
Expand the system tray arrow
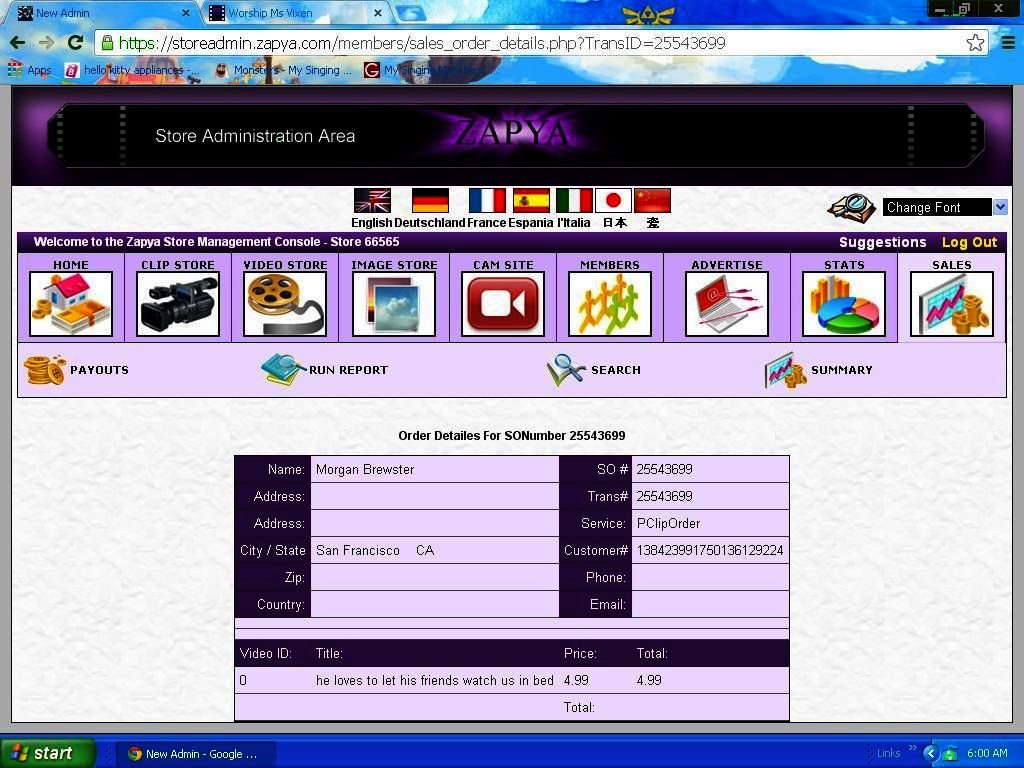pos(931,753)
